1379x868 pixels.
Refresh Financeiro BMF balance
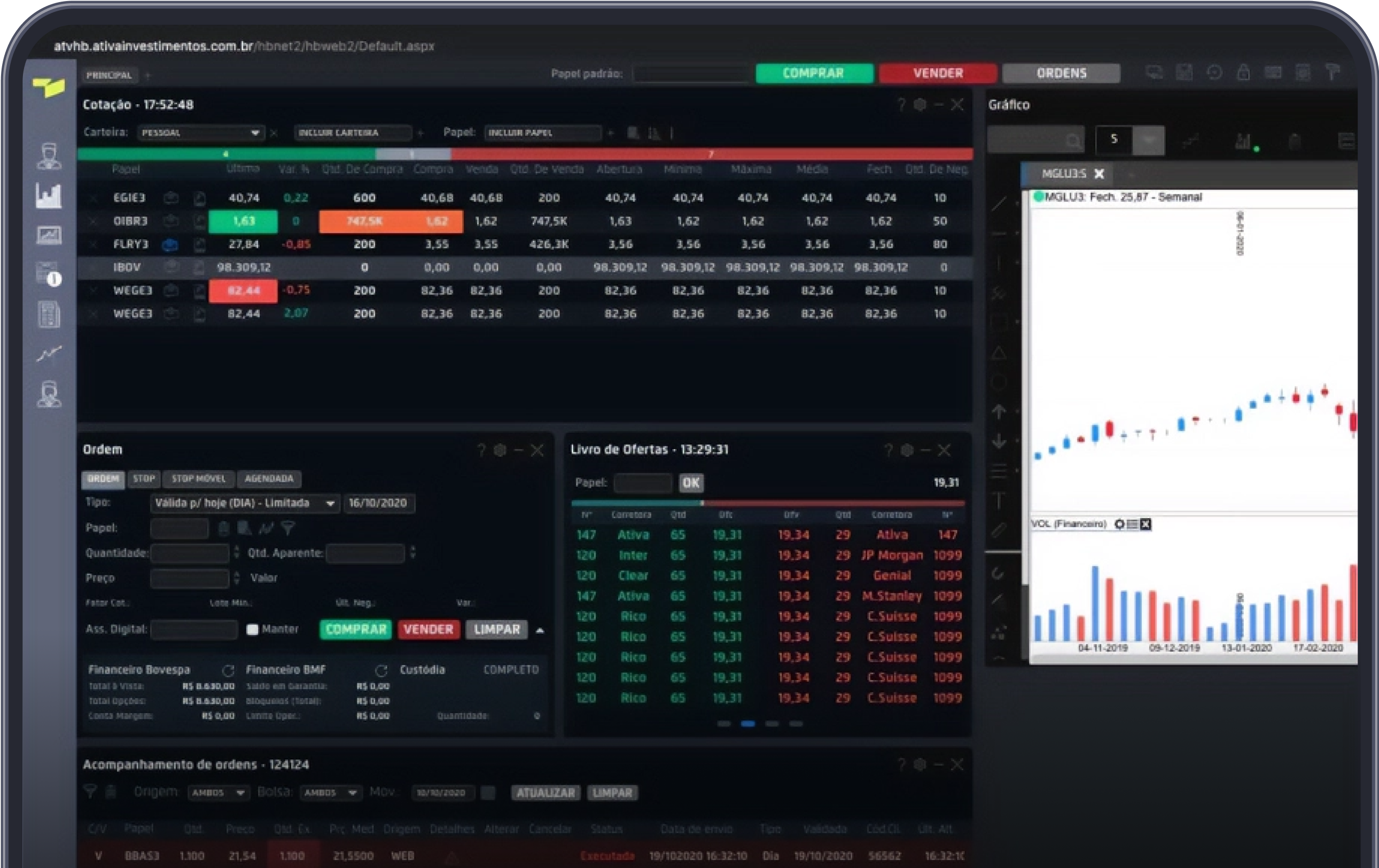[x=381, y=670]
